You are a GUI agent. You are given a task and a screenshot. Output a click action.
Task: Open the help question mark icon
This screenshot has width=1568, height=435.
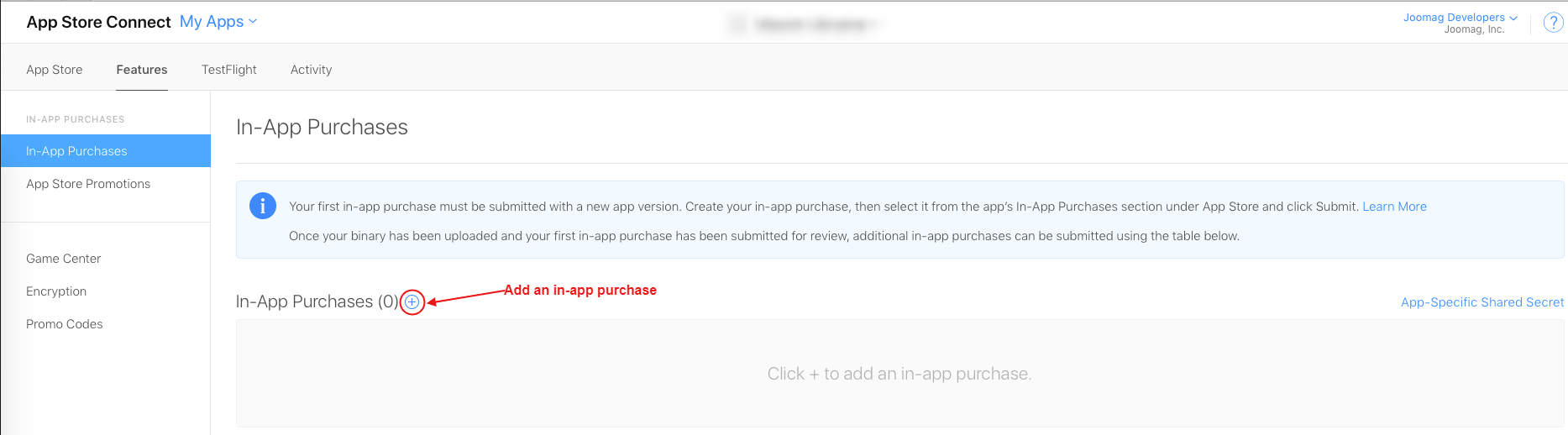tap(1553, 24)
